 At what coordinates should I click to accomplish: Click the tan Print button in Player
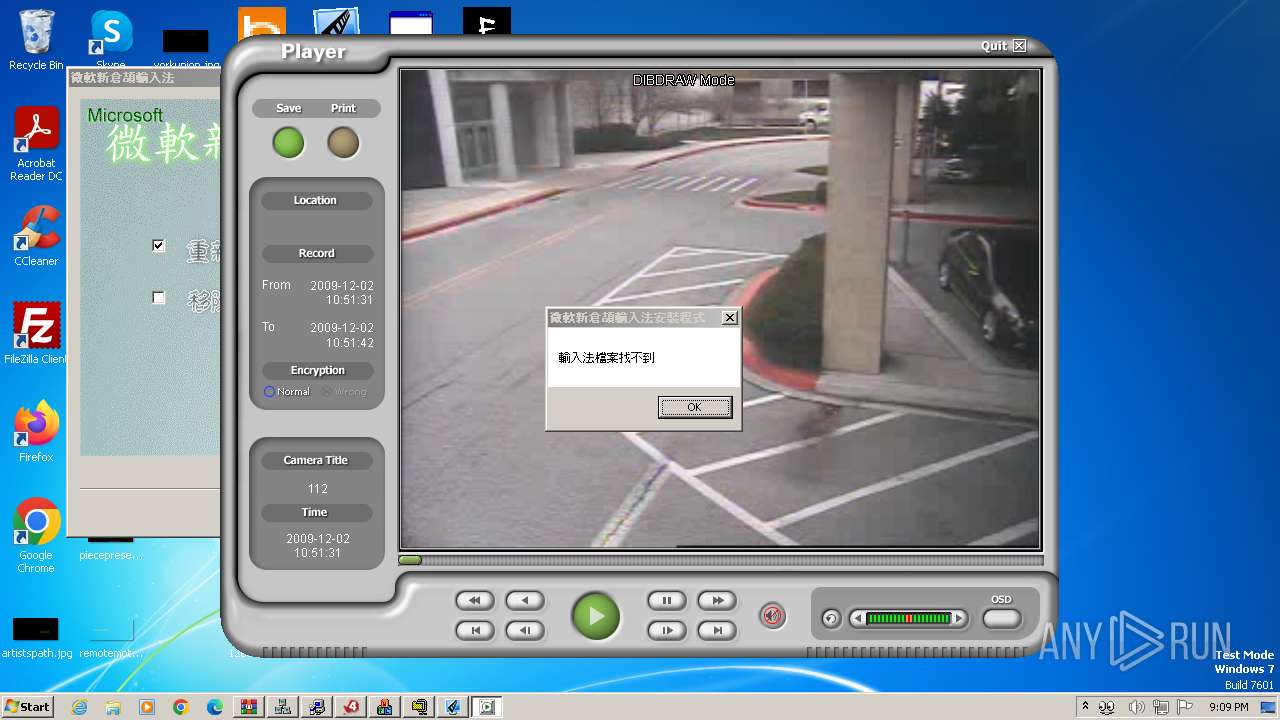(343, 143)
